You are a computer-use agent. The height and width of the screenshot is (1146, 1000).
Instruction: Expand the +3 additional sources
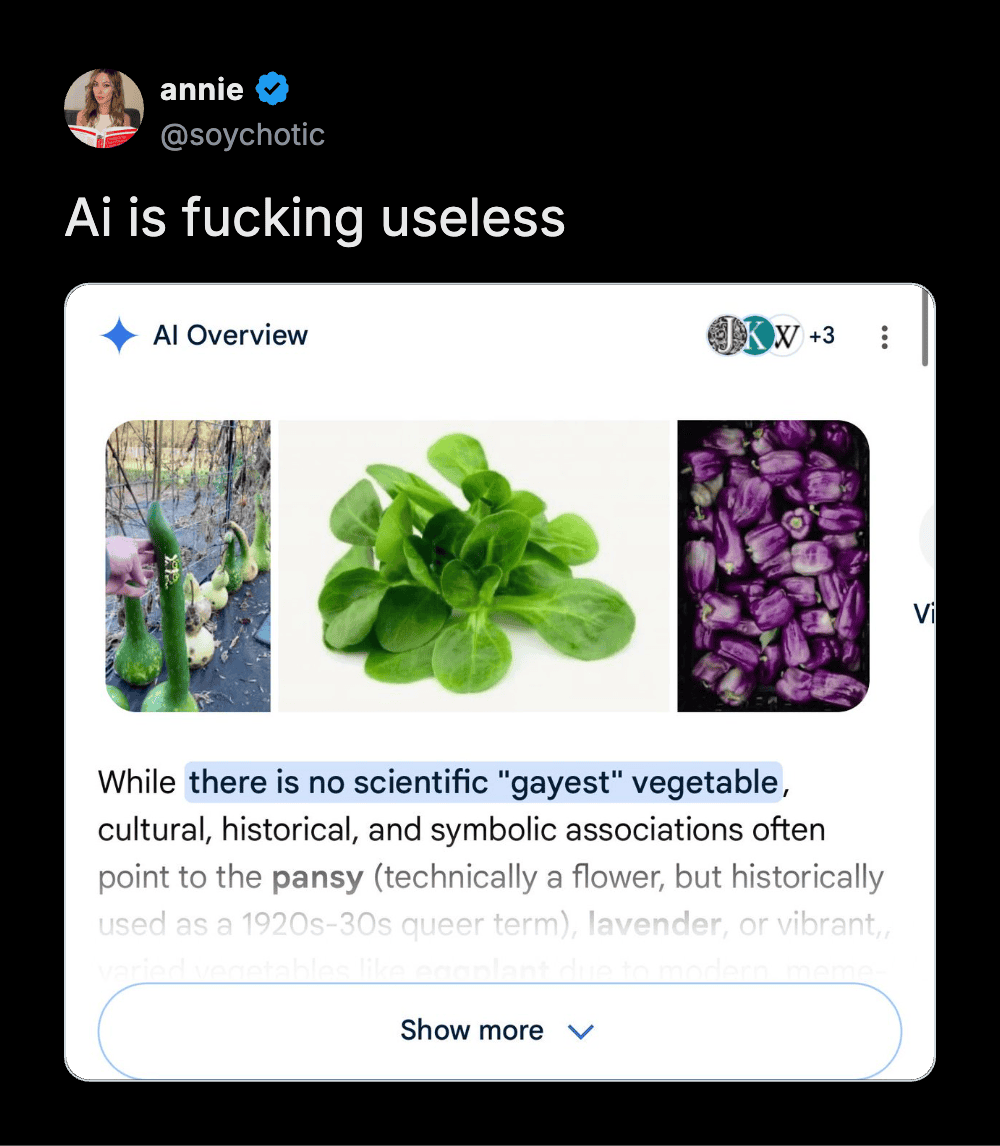822,336
